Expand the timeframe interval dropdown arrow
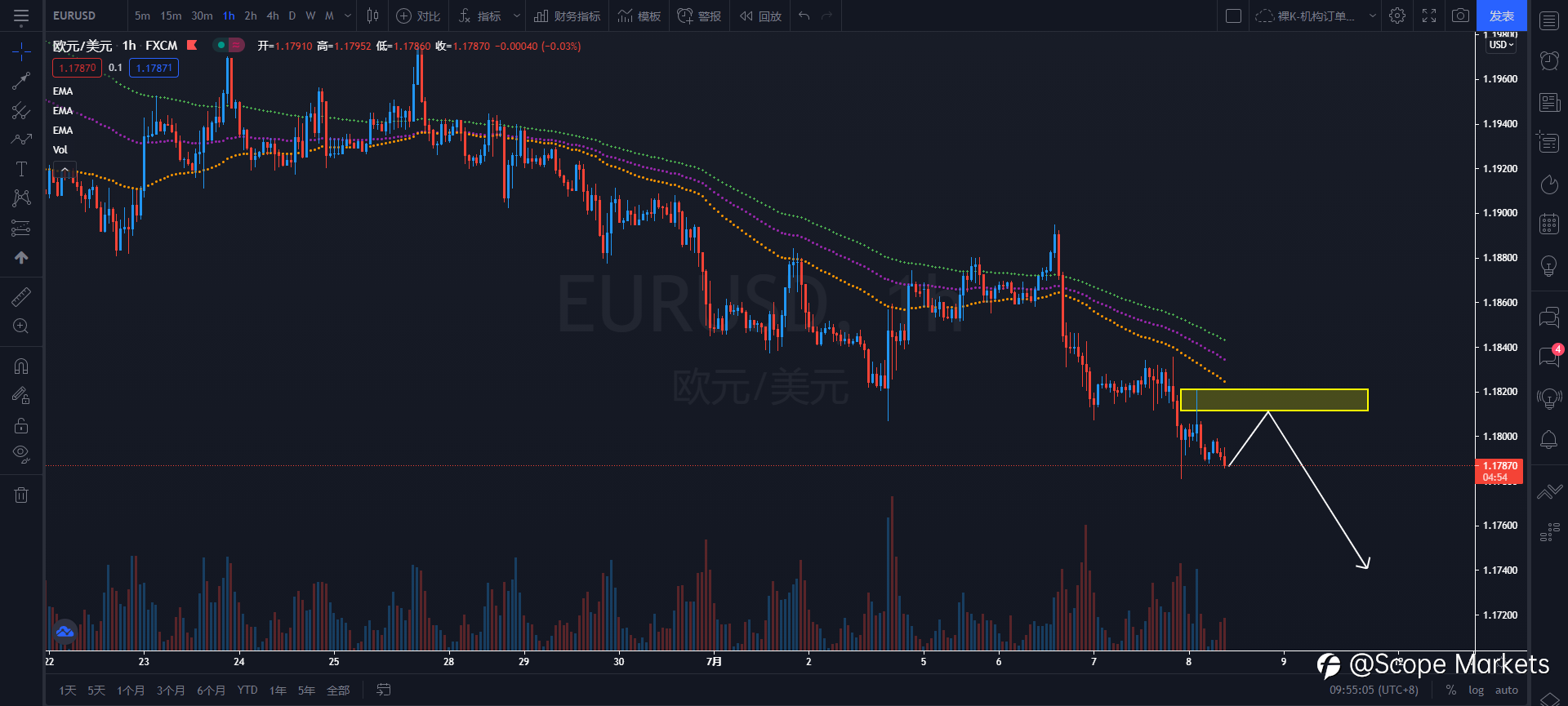1568x706 pixels. pyautogui.click(x=348, y=16)
